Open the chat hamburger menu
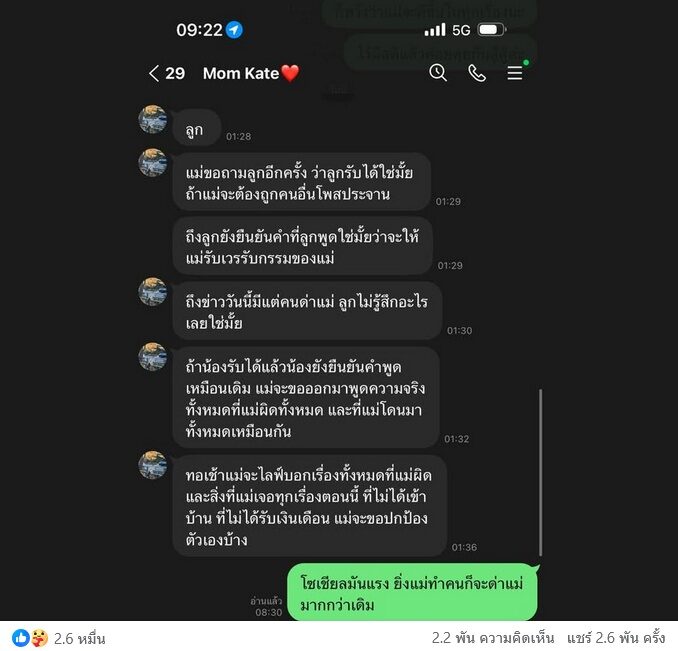This screenshot has height=651, width=678. [515, 73]
